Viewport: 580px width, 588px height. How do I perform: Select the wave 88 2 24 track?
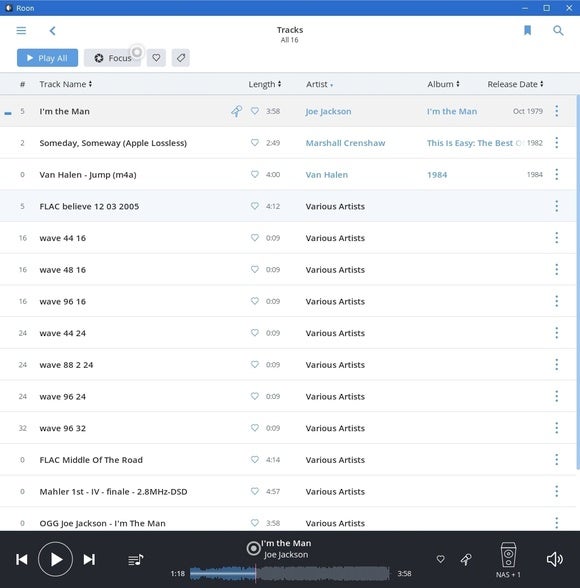288,364
